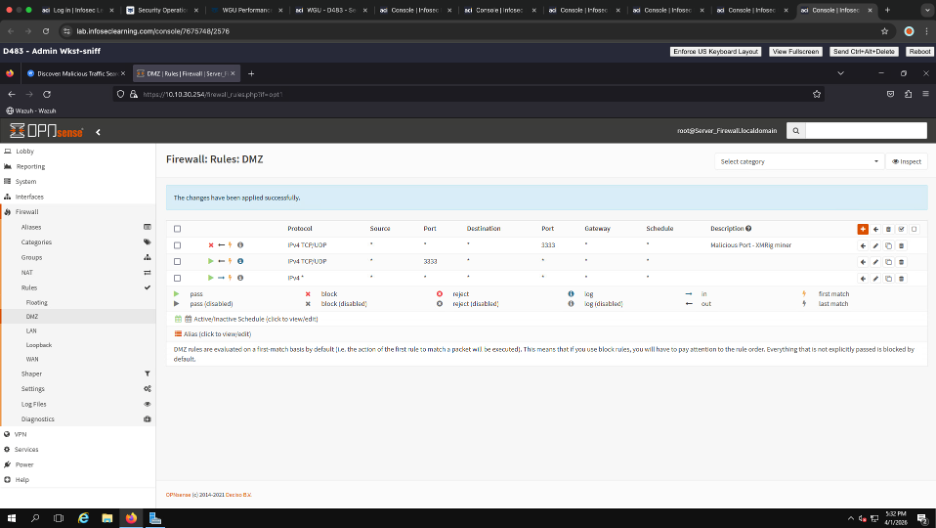Expand the VPN menu in sidebar
Viewport: 936px width, 528px height.
pos(20,434)
